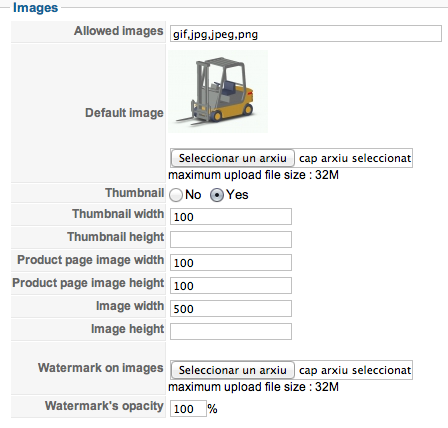This screenshot has width=448, height=428.
Task: Choose a file for Default image
Action: coord(233,158)
